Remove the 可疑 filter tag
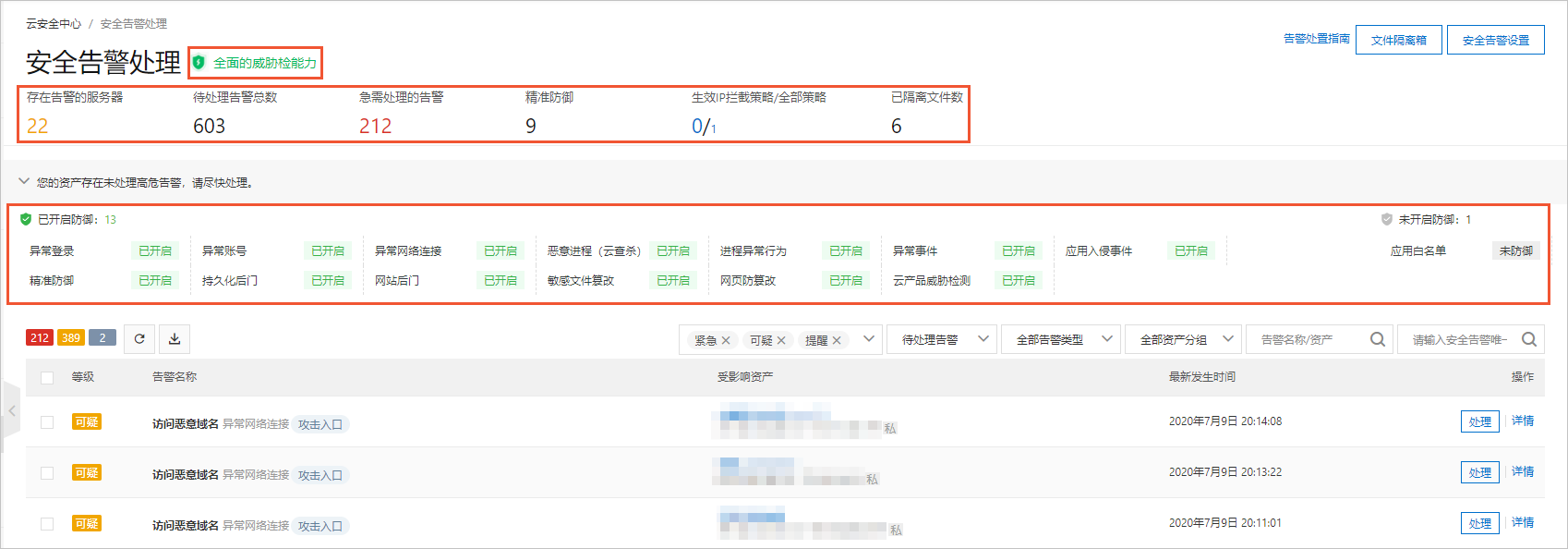1568x549 pixels. tap(781, 340)
